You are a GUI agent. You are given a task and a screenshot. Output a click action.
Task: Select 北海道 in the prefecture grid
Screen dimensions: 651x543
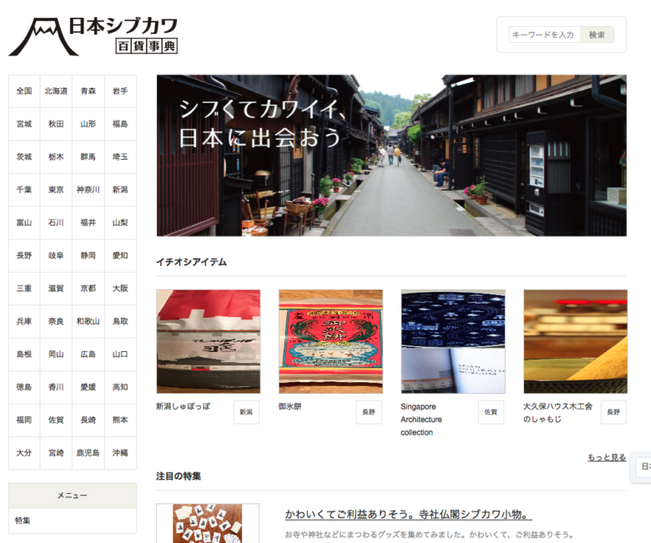(x=56, y=91)
